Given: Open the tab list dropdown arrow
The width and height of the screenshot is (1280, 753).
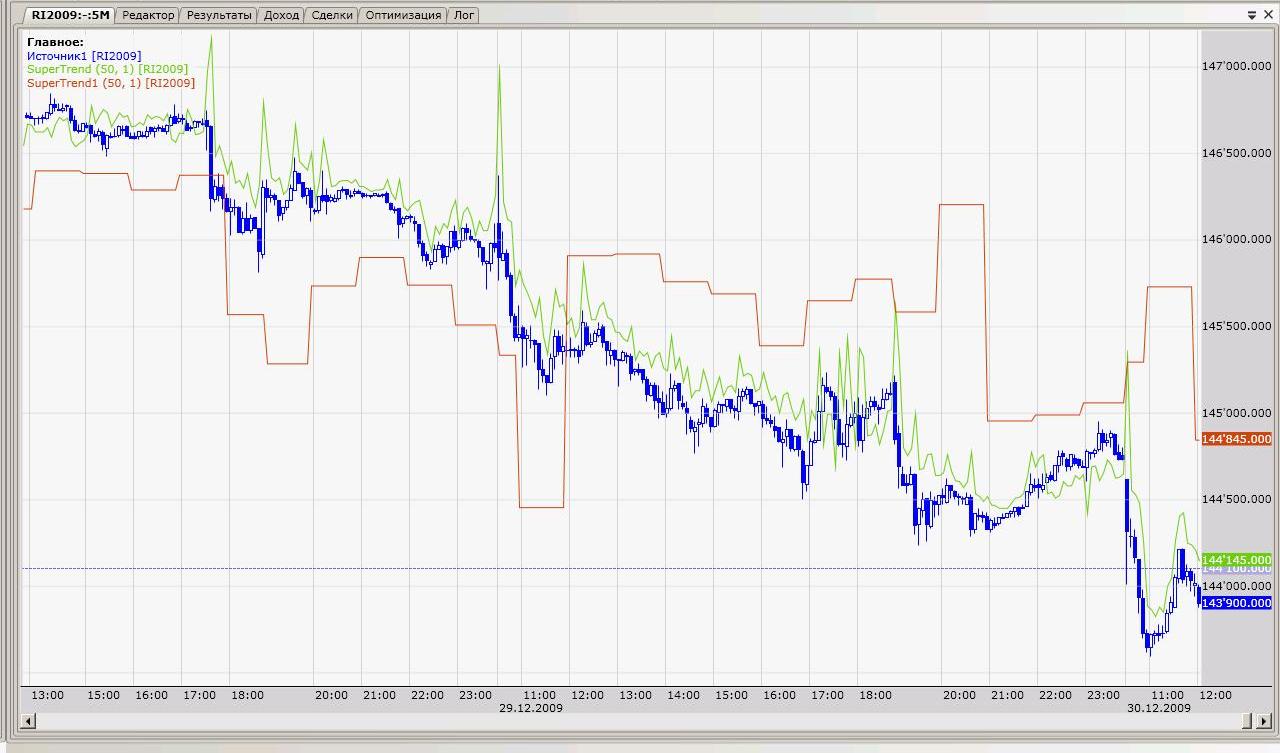Looking at the screenshot, I should [x=1252, y=15].
